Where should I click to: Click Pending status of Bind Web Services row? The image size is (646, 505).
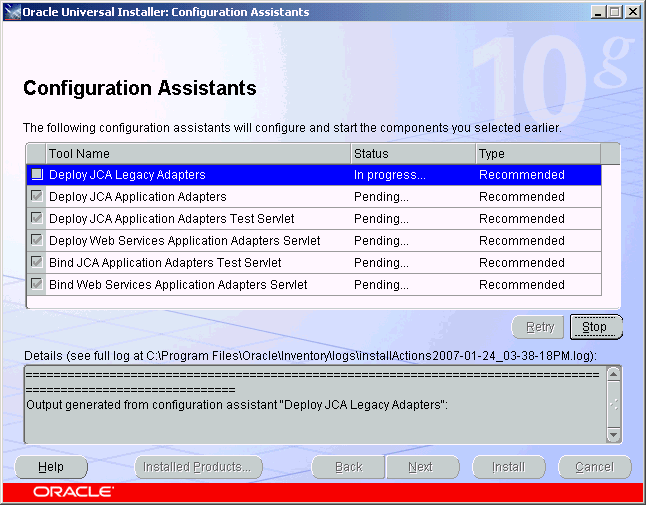point(413,284)
